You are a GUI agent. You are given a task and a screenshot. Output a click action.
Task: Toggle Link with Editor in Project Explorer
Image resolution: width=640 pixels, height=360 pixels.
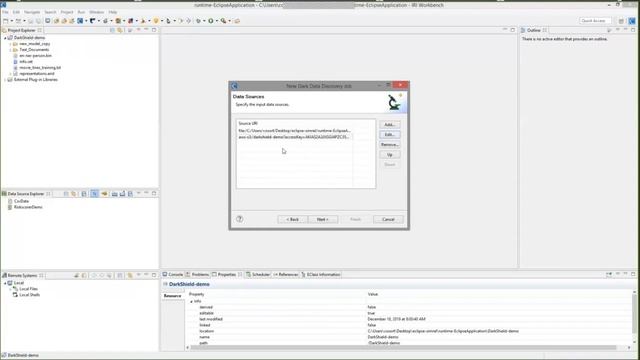(120, 30)
